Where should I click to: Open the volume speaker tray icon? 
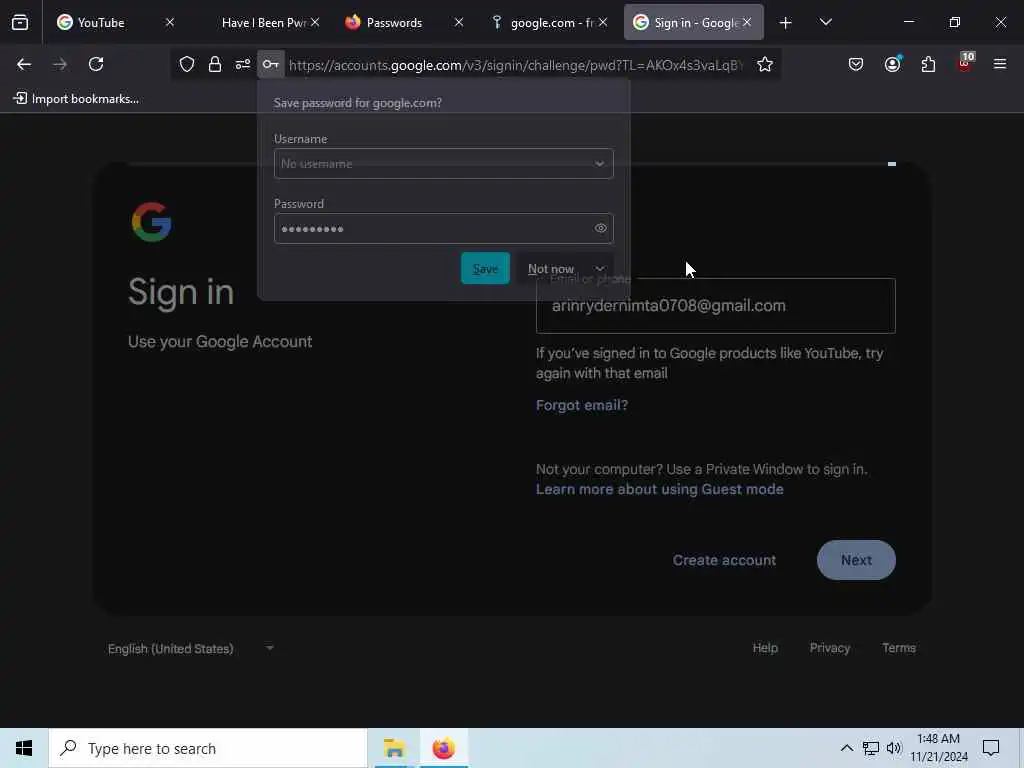tap(894, 748)
